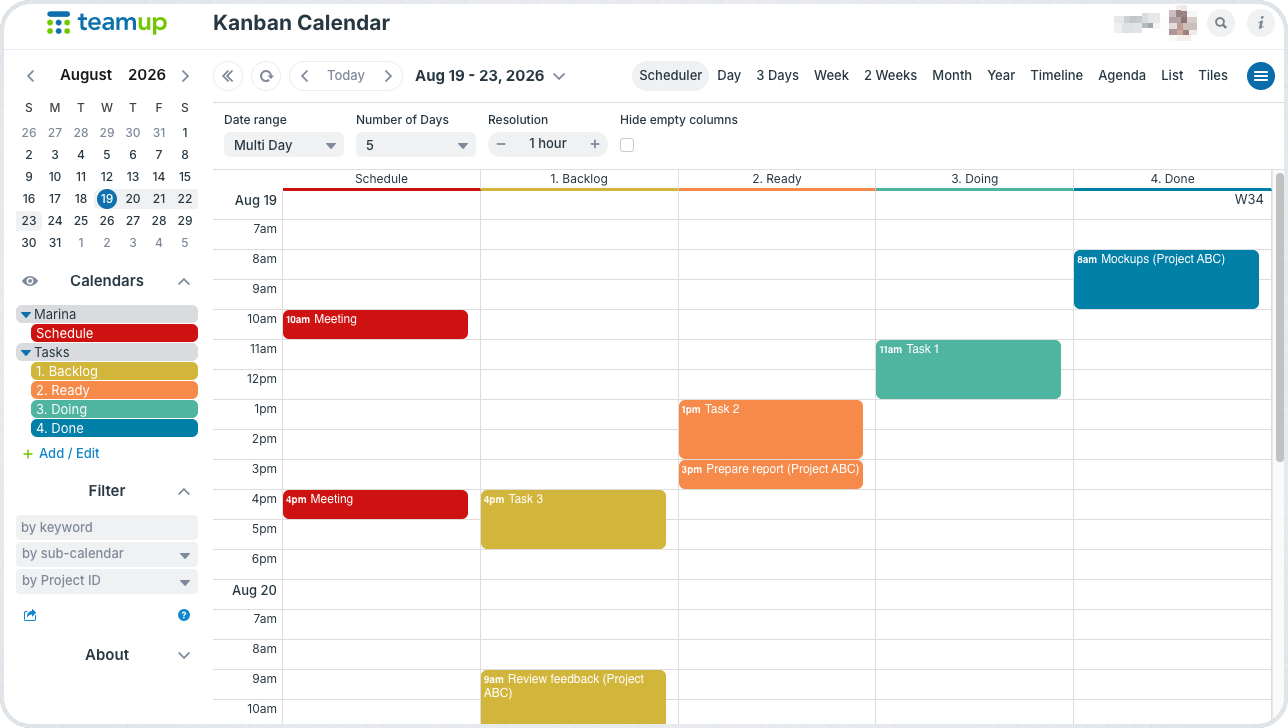The width and height of the screenshot is (1288, 728).
Task: Click the Add / Edit link
Action: point(61,453)
